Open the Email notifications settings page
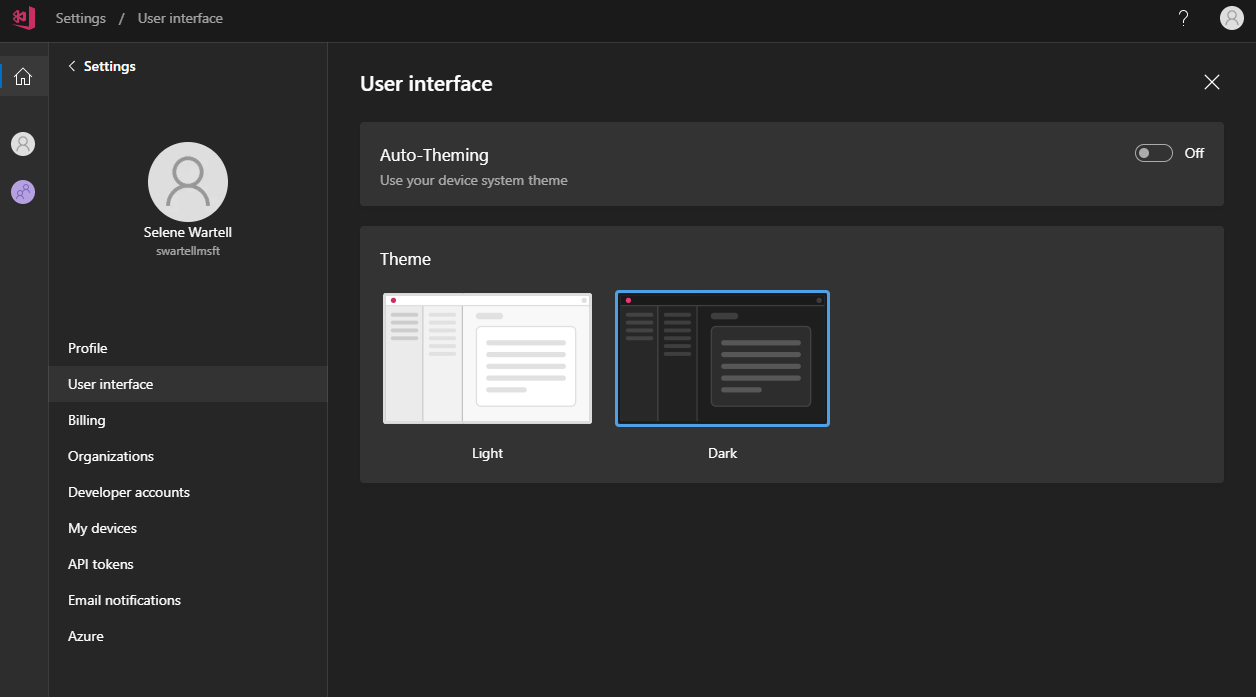Screen dimensions: 1256x697 click(x=188, y=600)
